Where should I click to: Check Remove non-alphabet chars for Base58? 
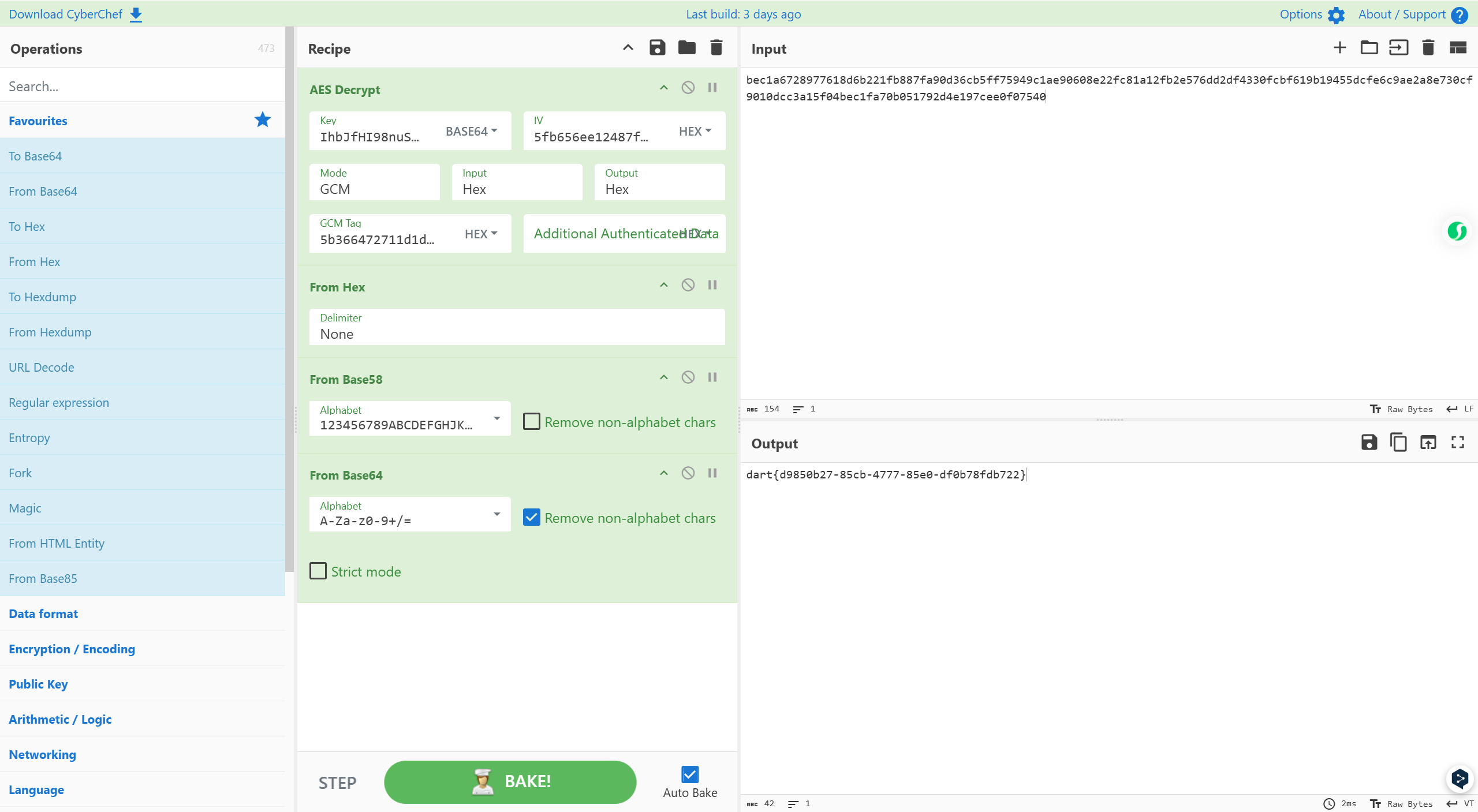[531, 422]
